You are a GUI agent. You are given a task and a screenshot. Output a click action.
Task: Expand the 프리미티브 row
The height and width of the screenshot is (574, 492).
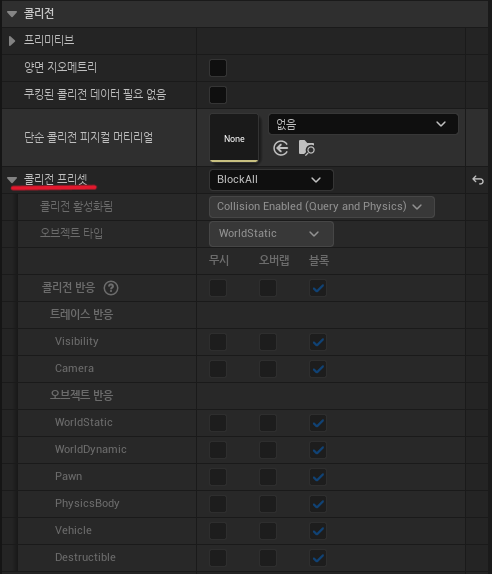tap(12, 41)
